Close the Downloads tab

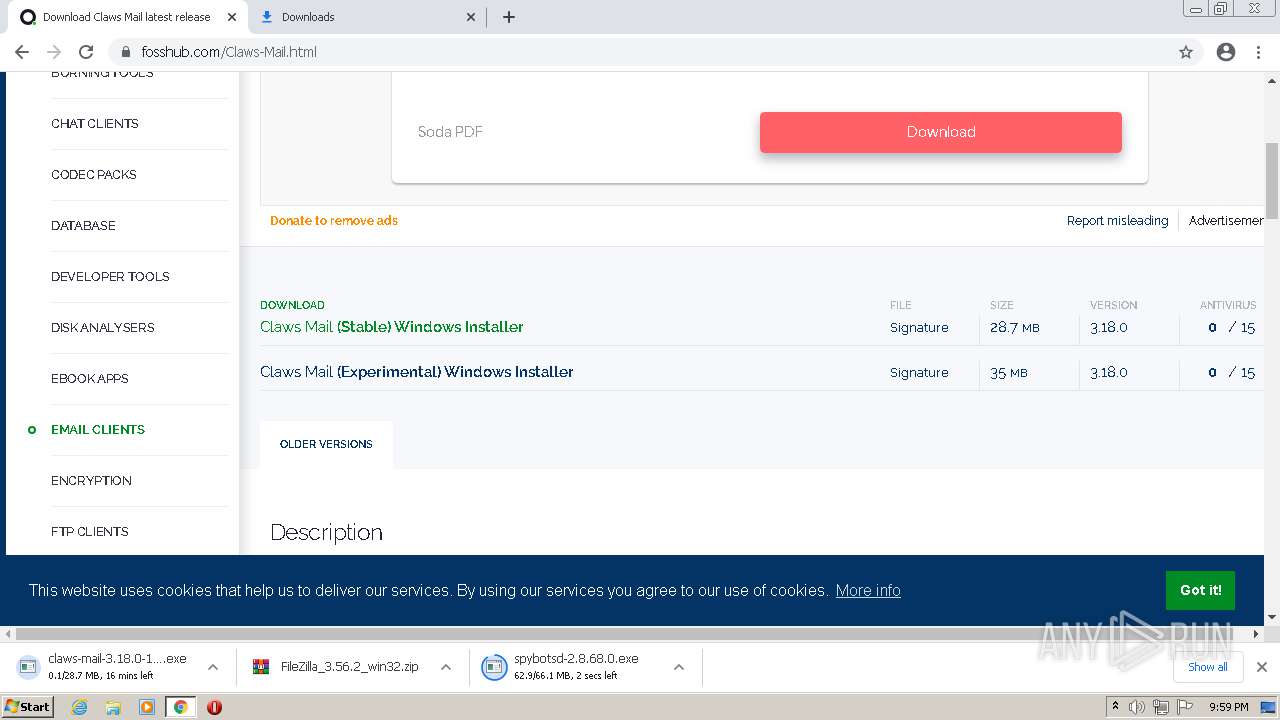point(472,17)
